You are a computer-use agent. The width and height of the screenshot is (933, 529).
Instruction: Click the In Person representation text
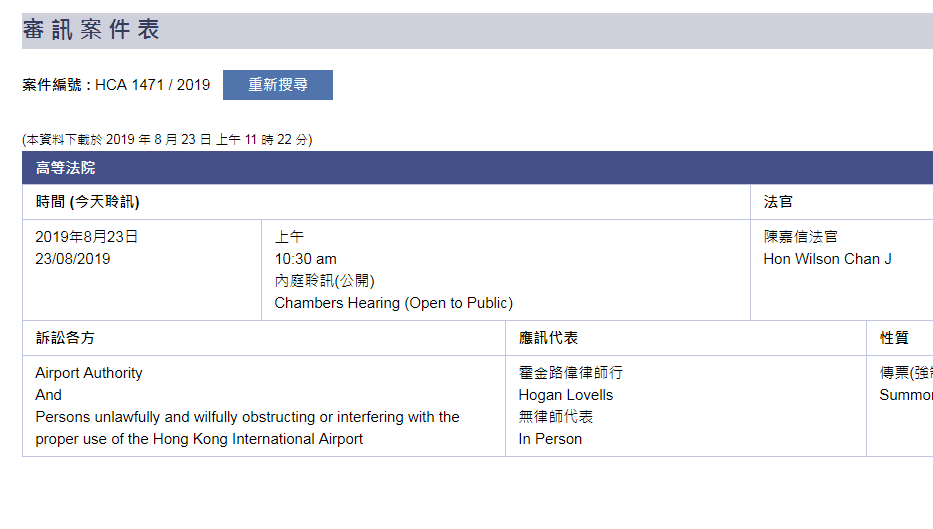tap(550, 439)
